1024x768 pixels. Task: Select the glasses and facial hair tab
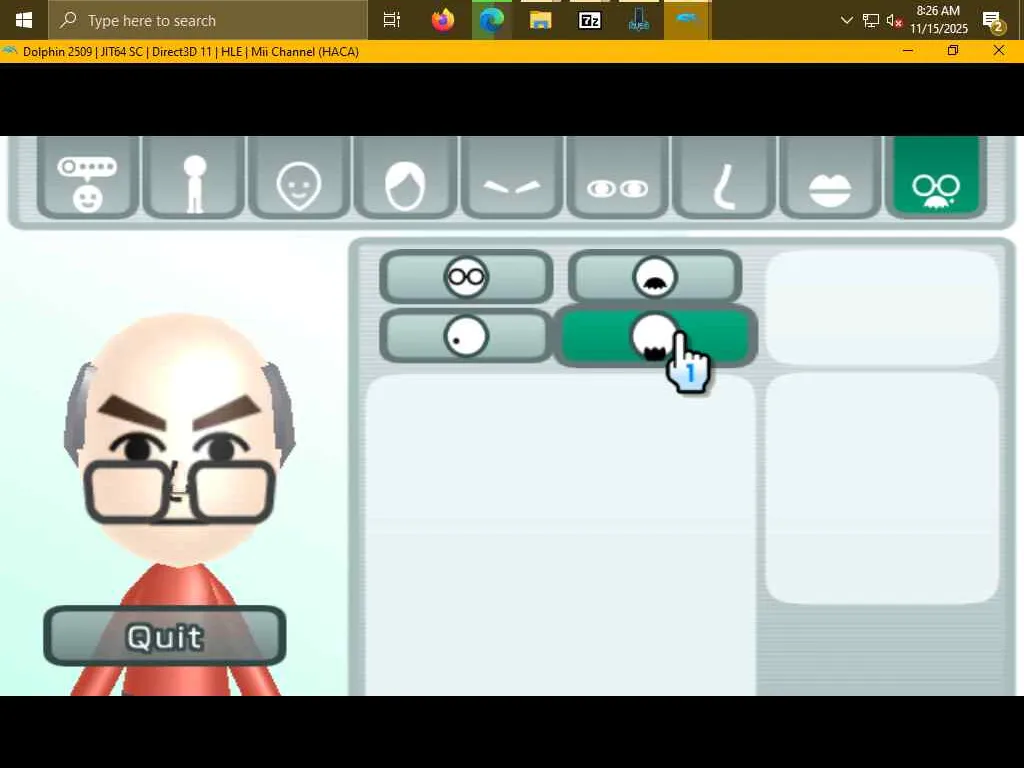(936, 176)
